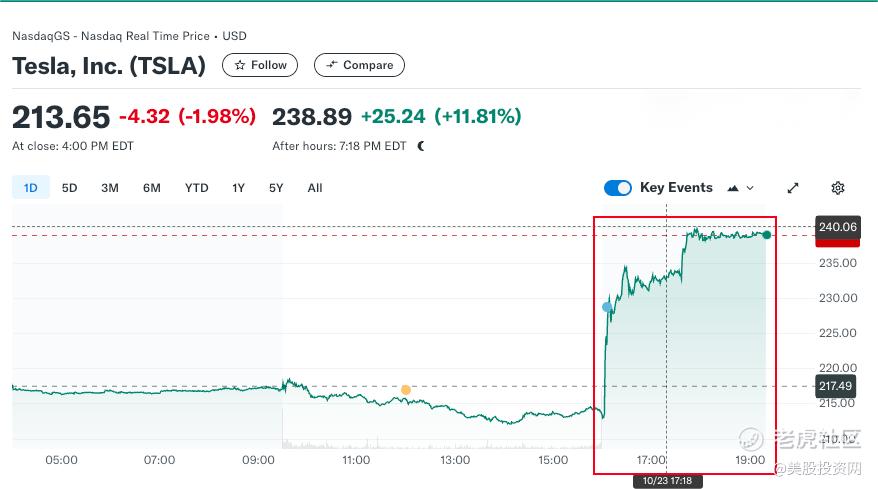The image size is (878, 489).
Task: Toggle the Key Events switch
Action: (x=618, y=188)
